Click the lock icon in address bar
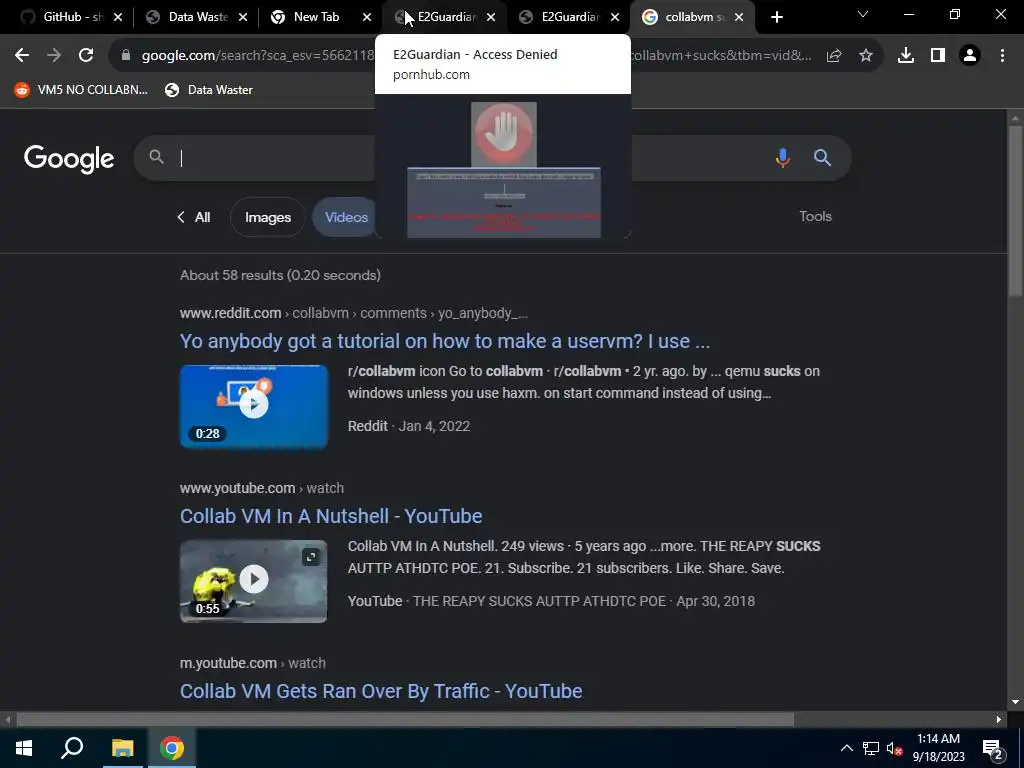 [x=126, y=56]
